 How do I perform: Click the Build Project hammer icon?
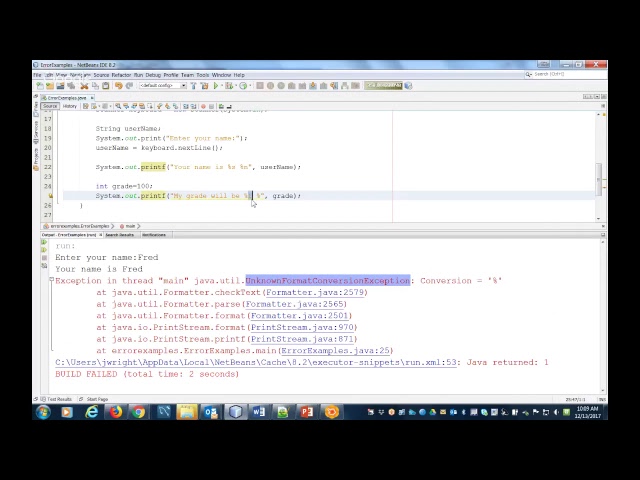193,86
